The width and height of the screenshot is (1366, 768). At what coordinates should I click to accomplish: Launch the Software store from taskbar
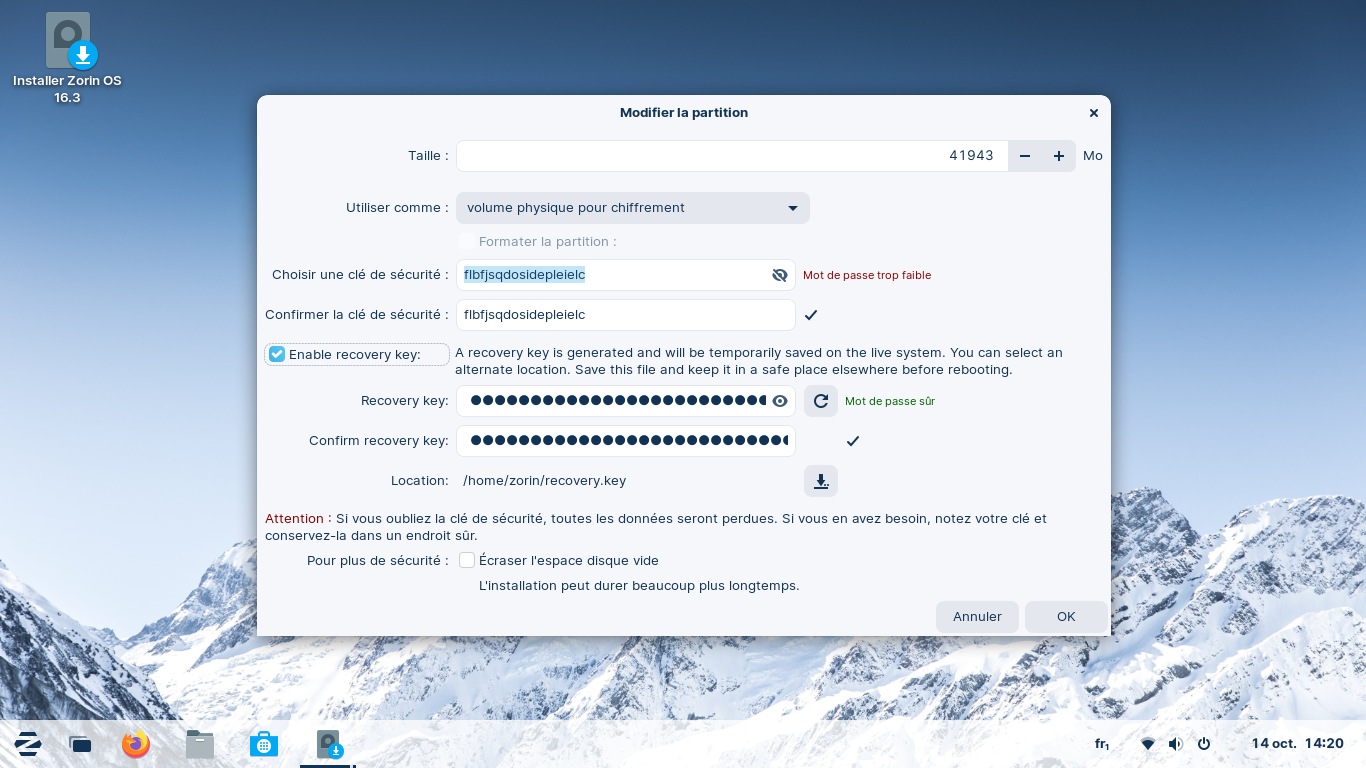pos(264,744)
